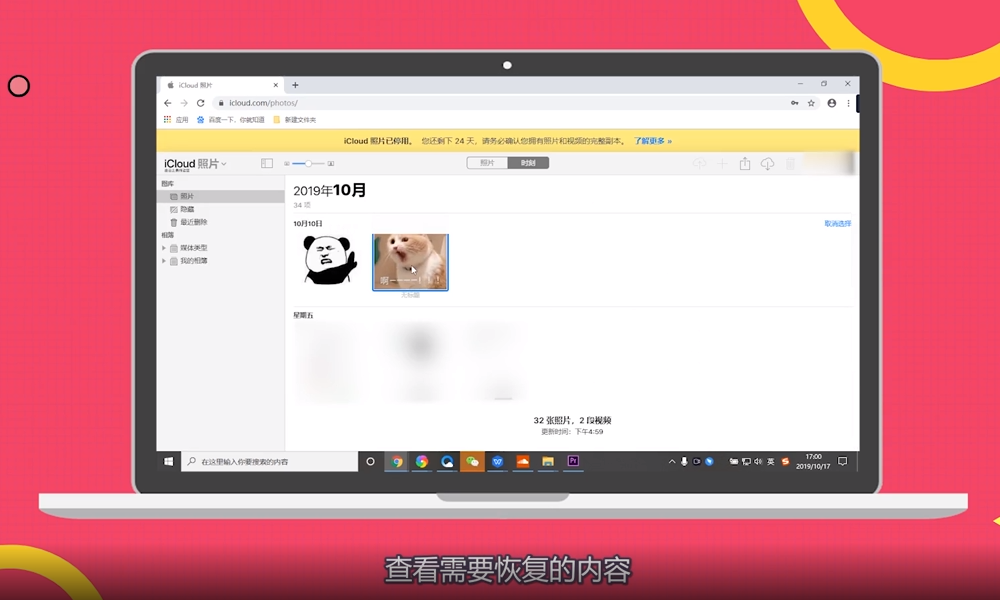
Task: Expand the 媒体类型 tree item
Action: pos(164,247)
